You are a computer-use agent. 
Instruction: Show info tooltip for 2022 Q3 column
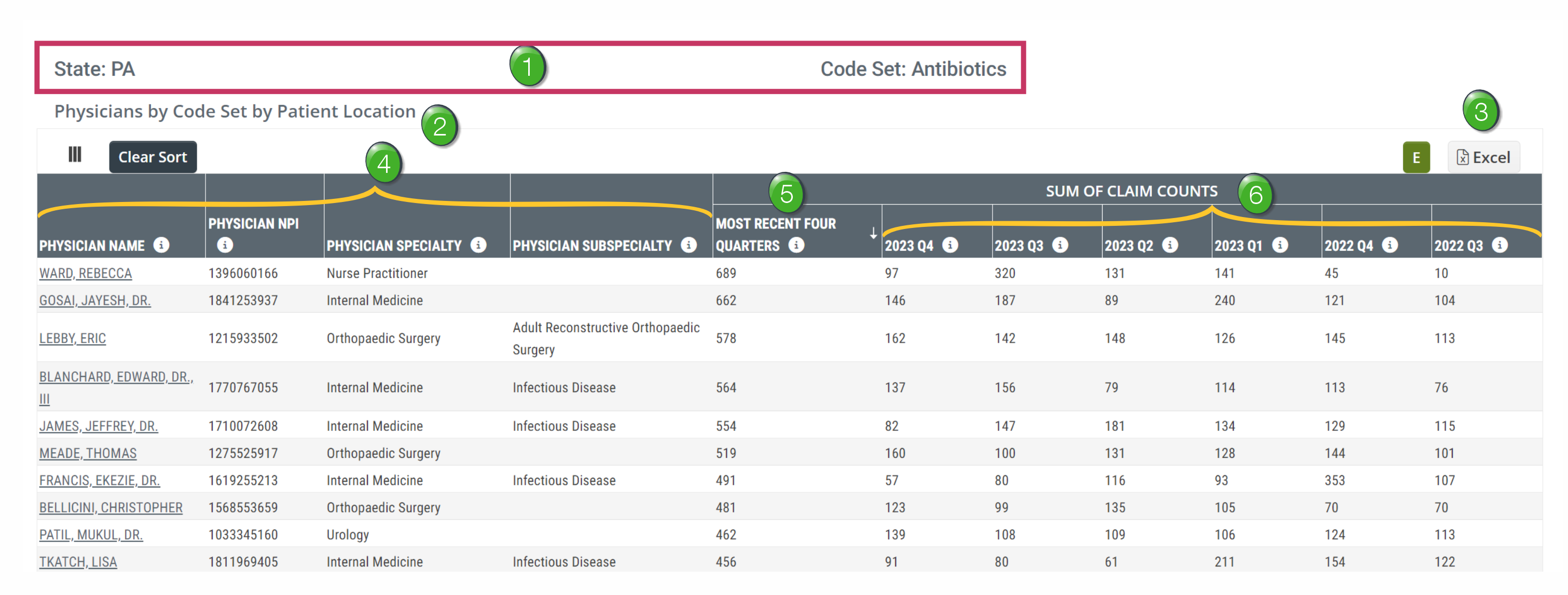tap(1499, 245)
